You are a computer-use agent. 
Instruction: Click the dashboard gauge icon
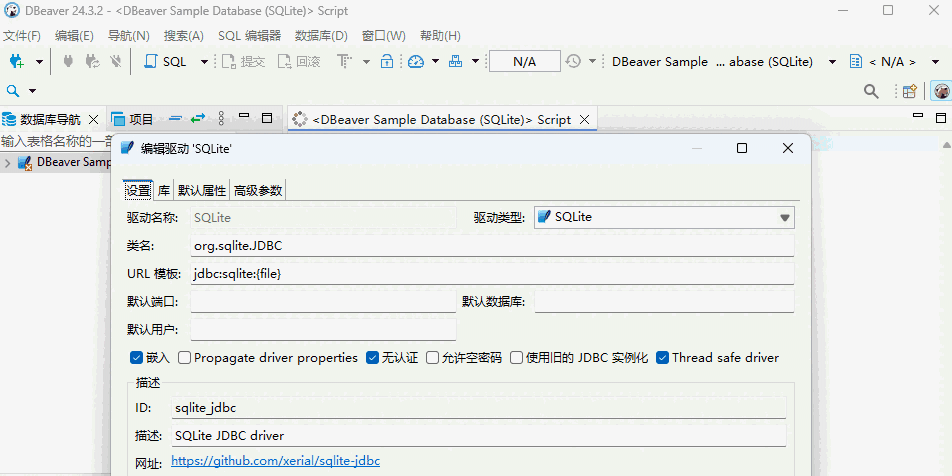pyautogui.click(x=416, y=61)
